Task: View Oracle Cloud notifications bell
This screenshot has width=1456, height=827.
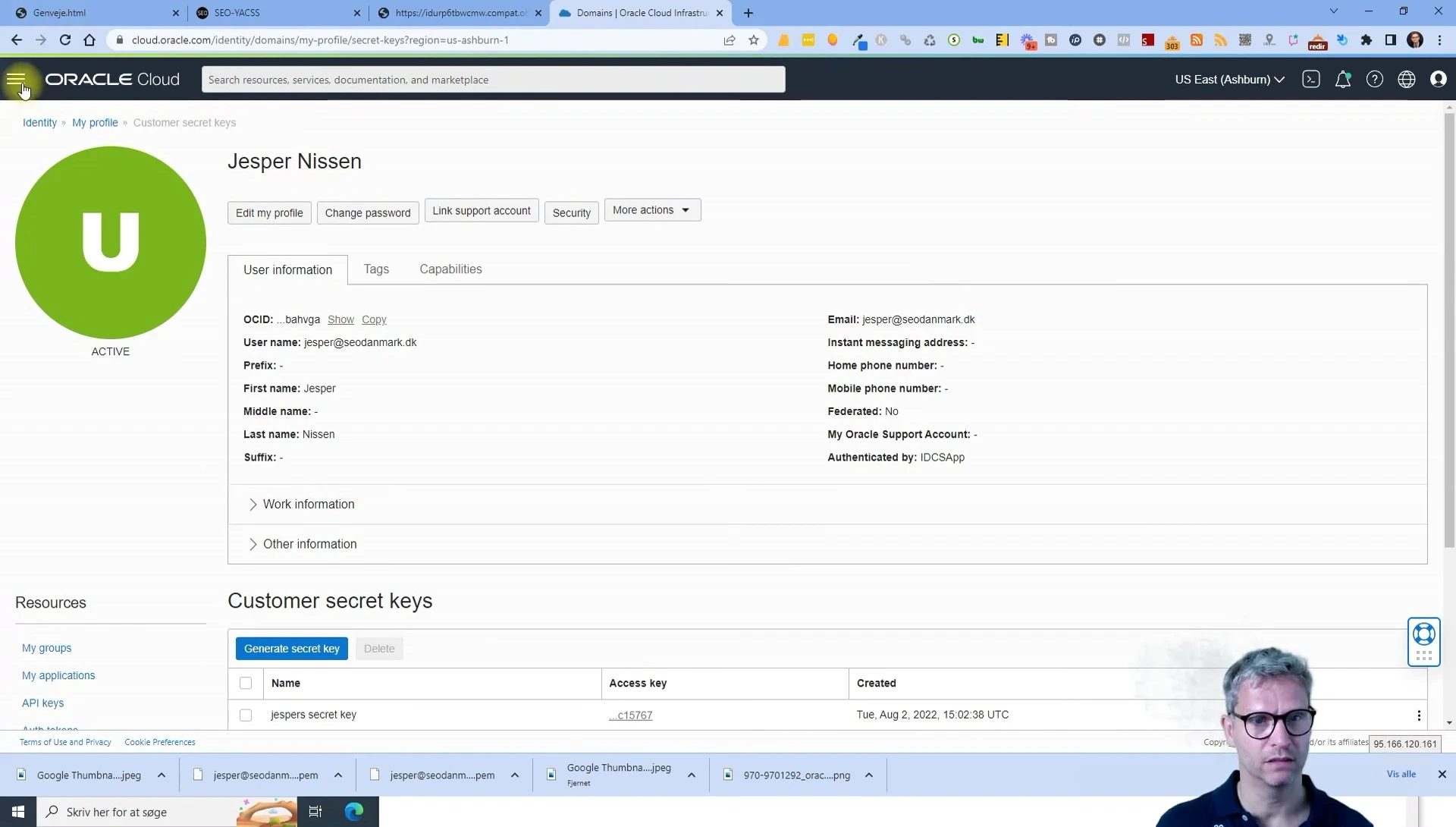Action: pos(1343,79)
